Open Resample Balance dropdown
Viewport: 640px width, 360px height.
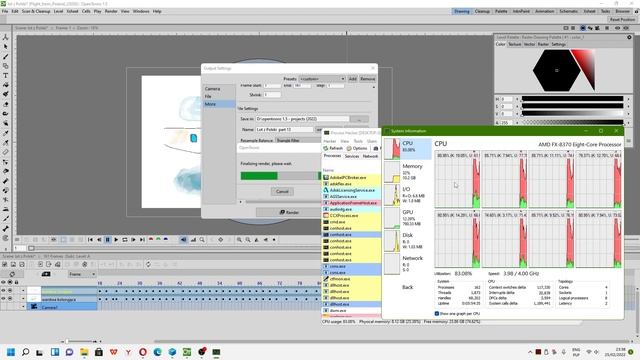tap(298, 140)
